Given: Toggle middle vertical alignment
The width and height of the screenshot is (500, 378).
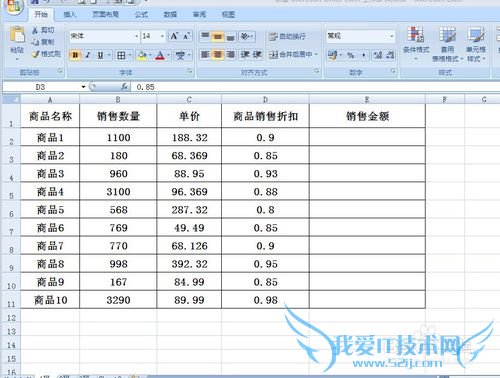Looking at the screenshot, I should [x=218, y=36].
